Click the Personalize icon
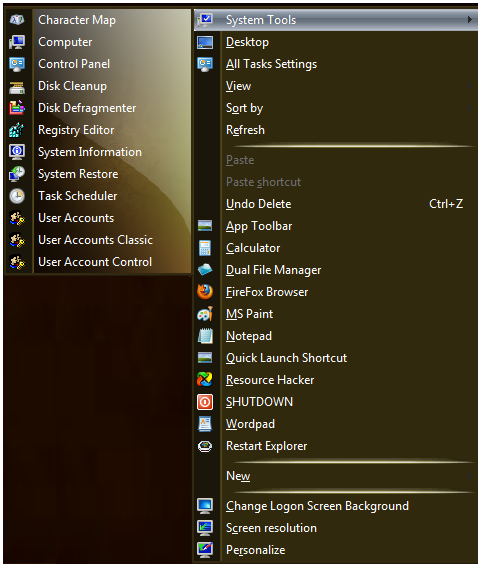The width and height of the screenshot is (481, 567). [205, 550]
